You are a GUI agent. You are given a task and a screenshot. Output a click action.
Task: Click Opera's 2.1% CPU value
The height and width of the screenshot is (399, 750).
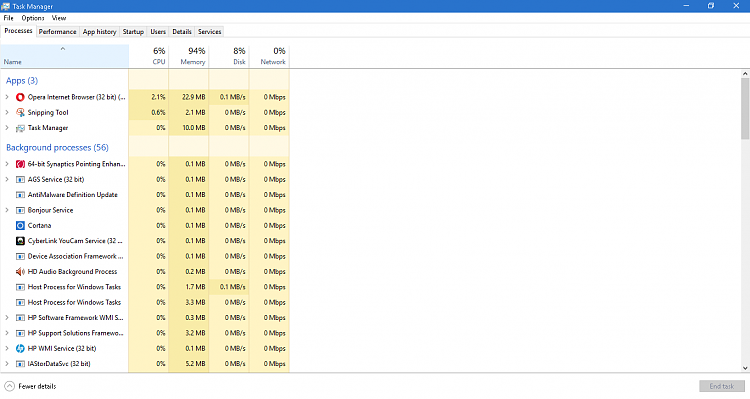point(158,97)
